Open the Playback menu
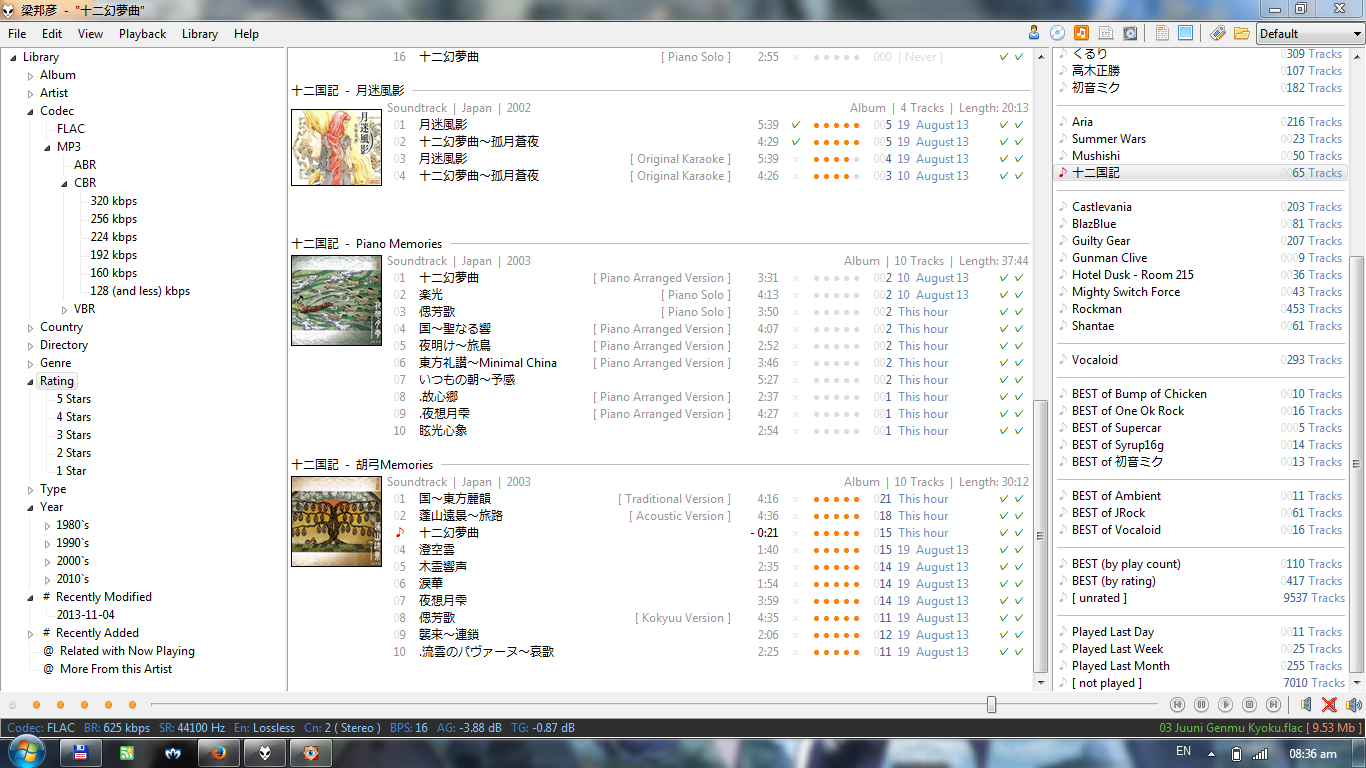Screen dimensions: 1366x768 click(142, 34)
